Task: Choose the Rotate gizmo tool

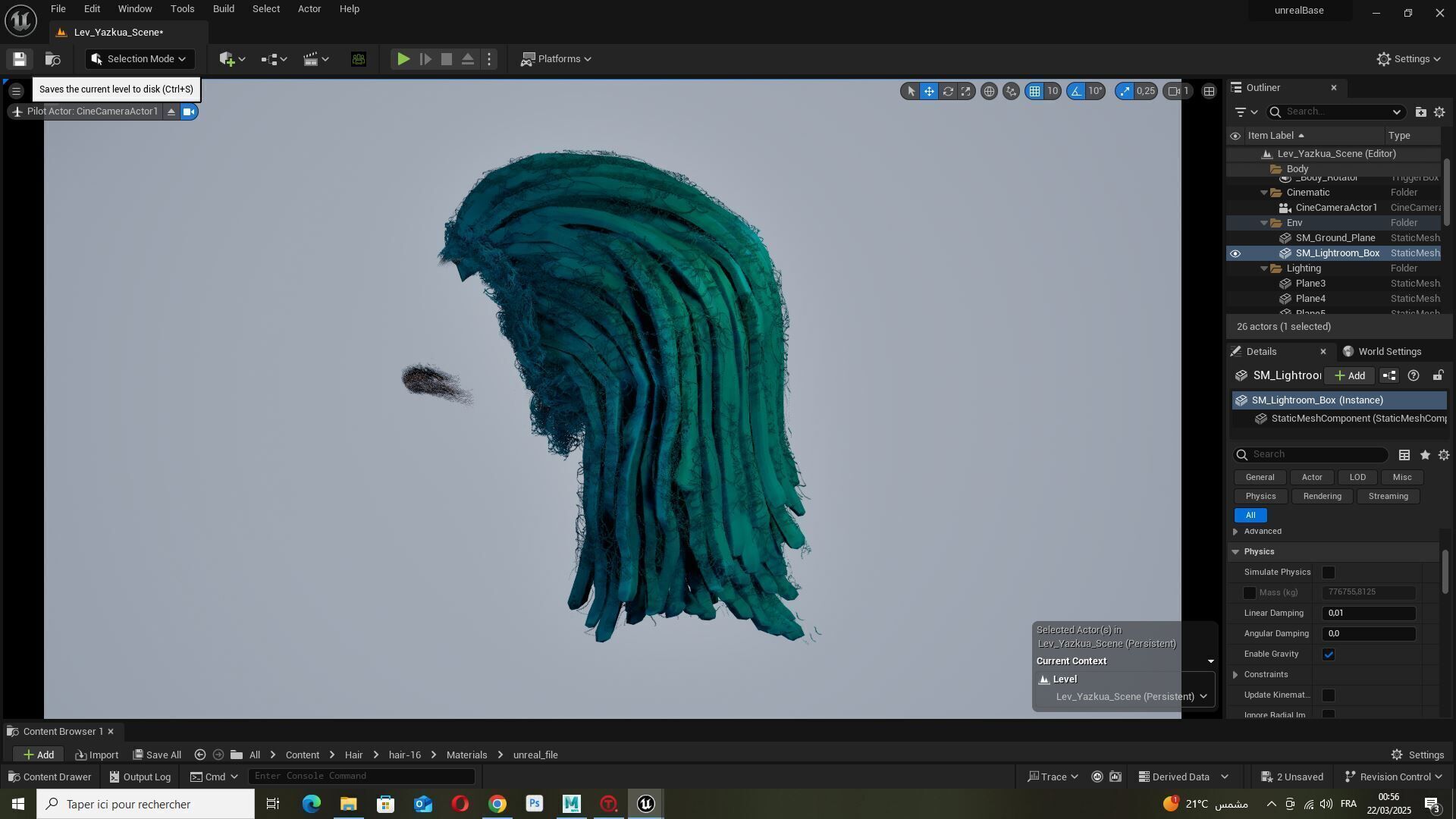Action: [948, 91]
